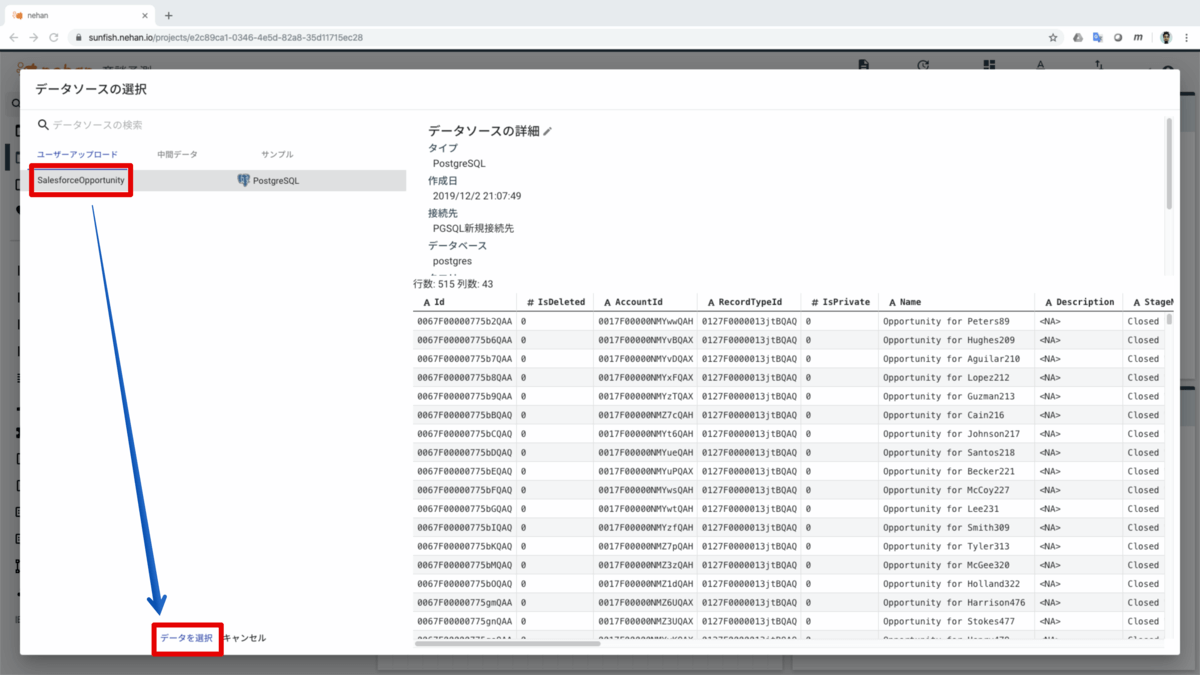Switch to the ユーザーアップロード tab
The image size is (1200, 675).
pos(78,155)
